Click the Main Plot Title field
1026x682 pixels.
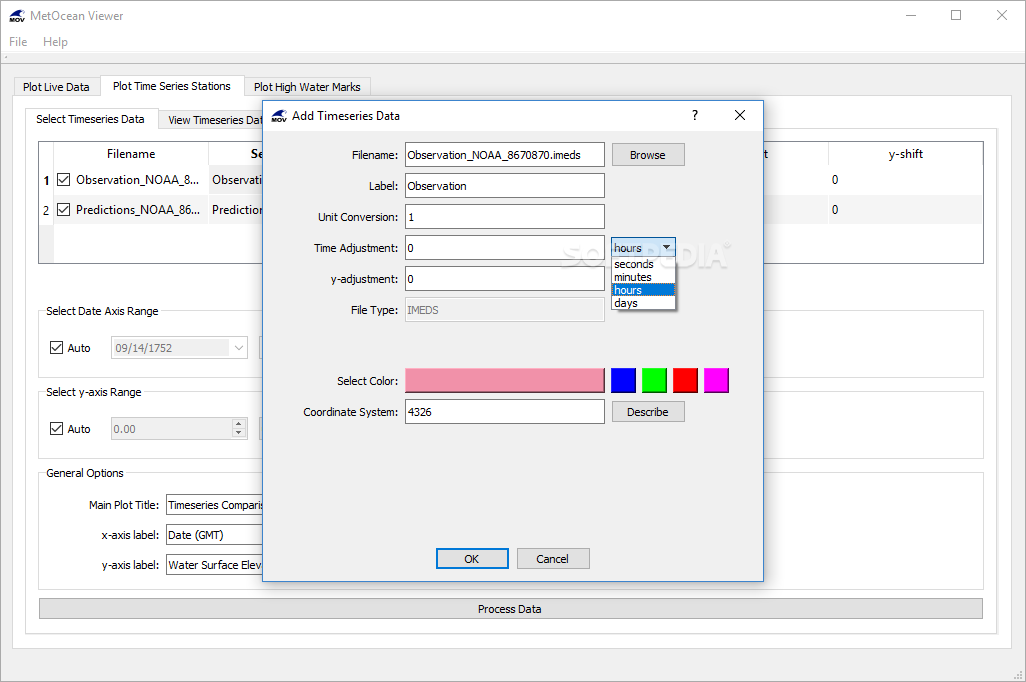tap(215, 505)
